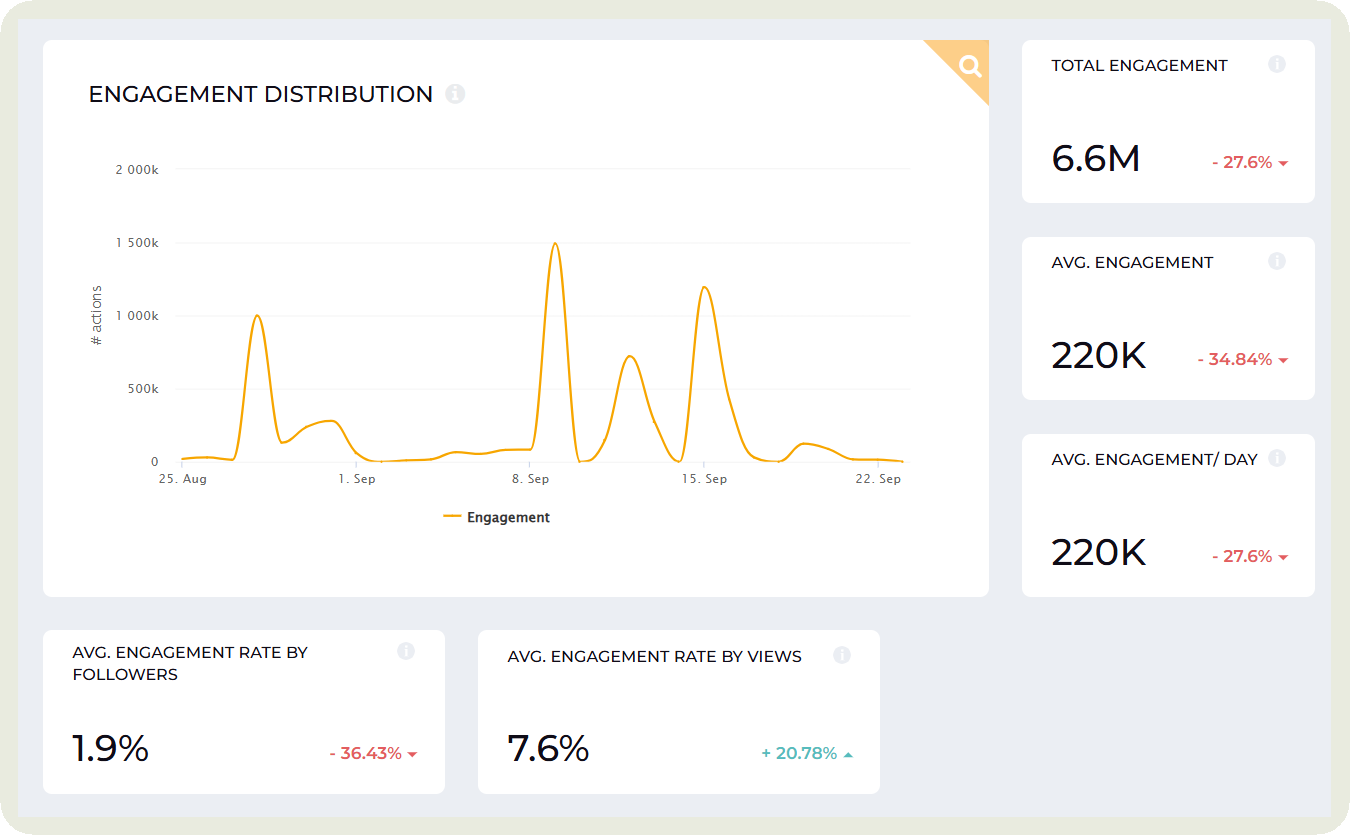Click the +20.78% increase indicator
The width and height of the screenshot is (1350, 835).
(x=807, y=753)
